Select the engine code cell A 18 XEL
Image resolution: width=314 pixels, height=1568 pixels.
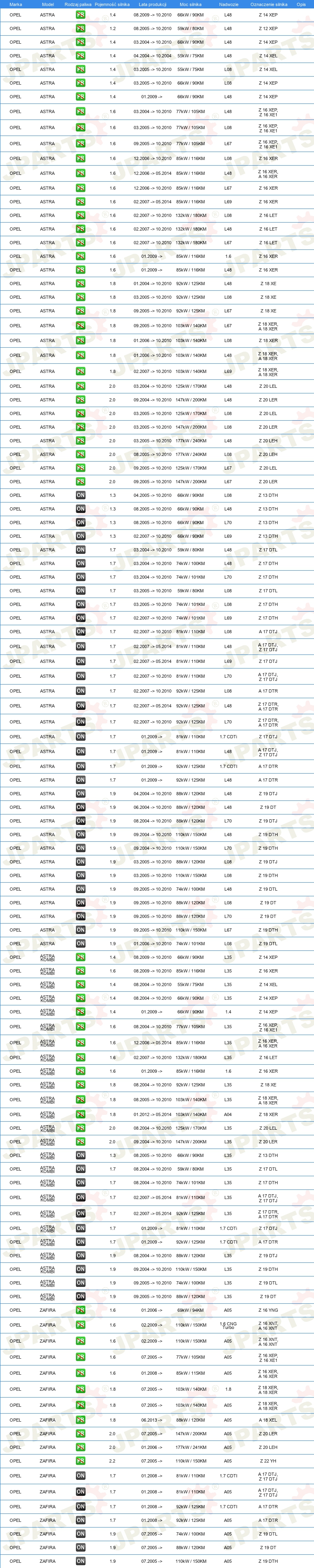[x=268, y=1420]
